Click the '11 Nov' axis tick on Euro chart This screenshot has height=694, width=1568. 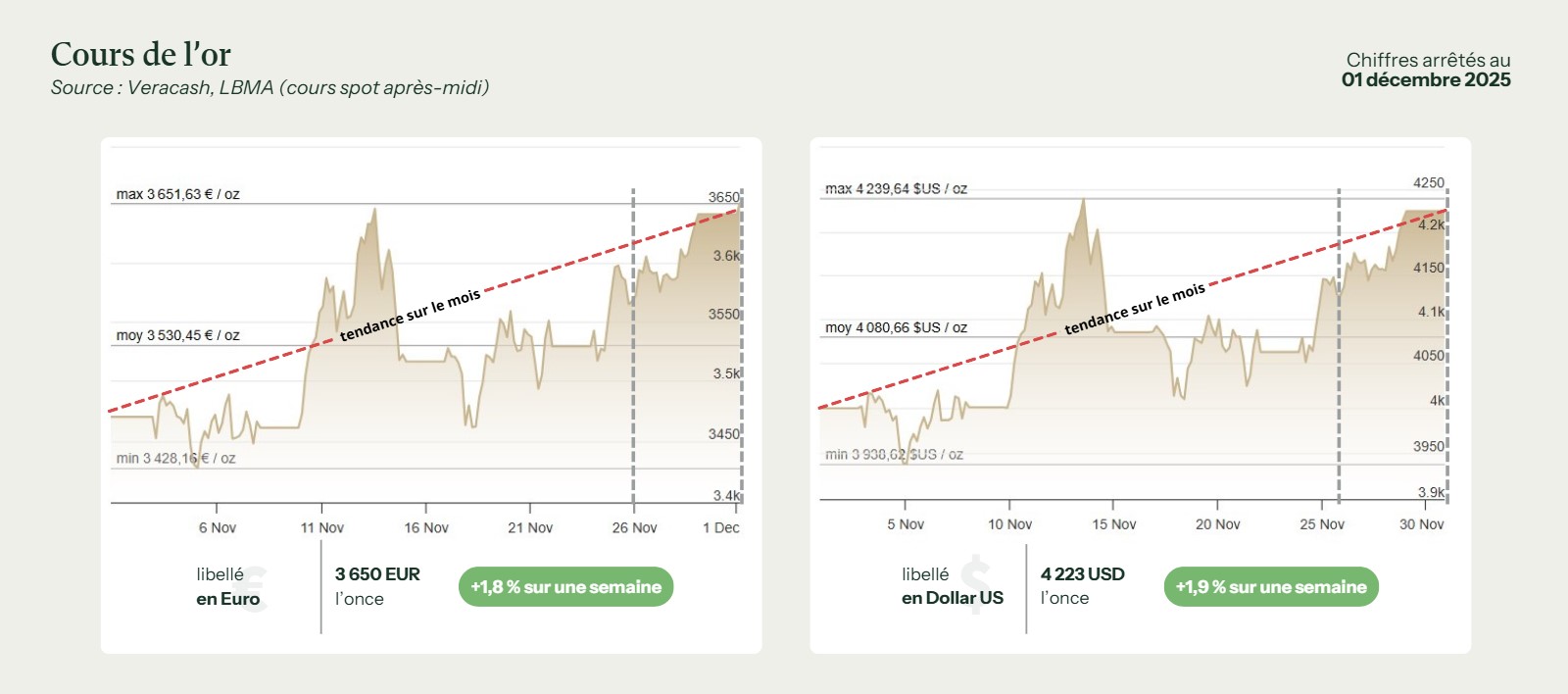pos(322,527)
